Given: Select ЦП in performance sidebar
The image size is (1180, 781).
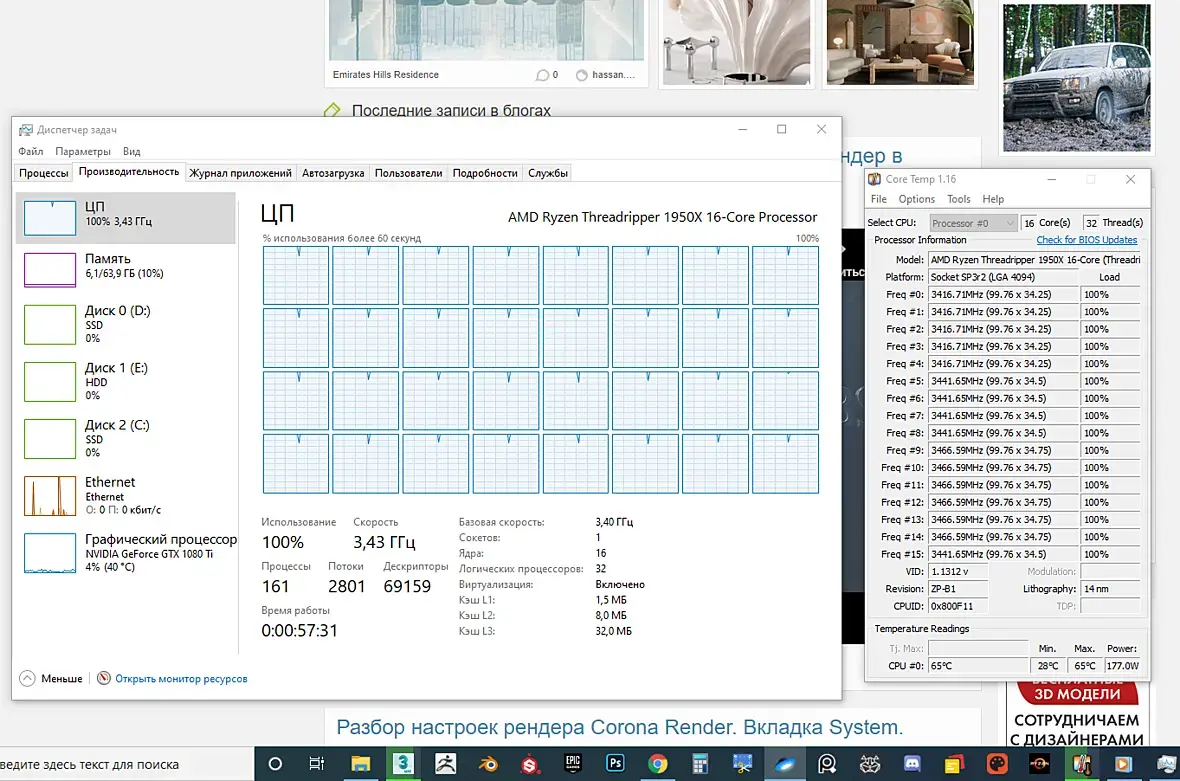Looking at the screenshot, I should point(126,217).
